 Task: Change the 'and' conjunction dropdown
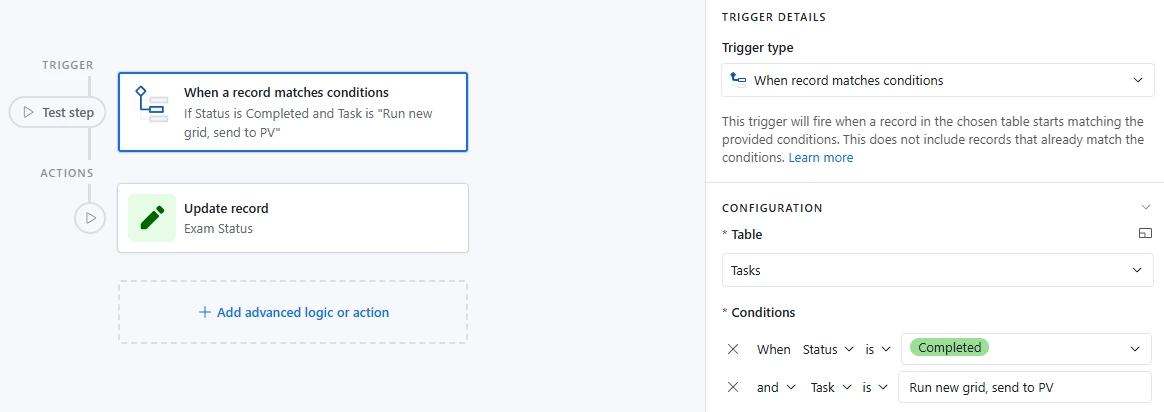[x=776, y=388]
